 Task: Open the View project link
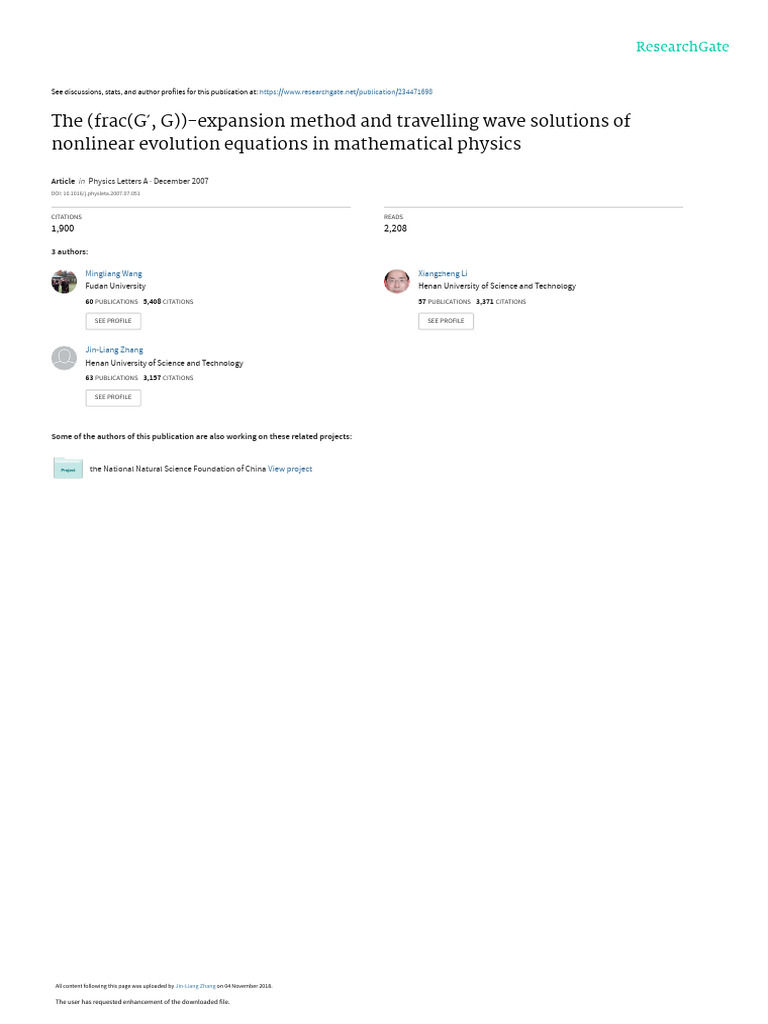290,469
